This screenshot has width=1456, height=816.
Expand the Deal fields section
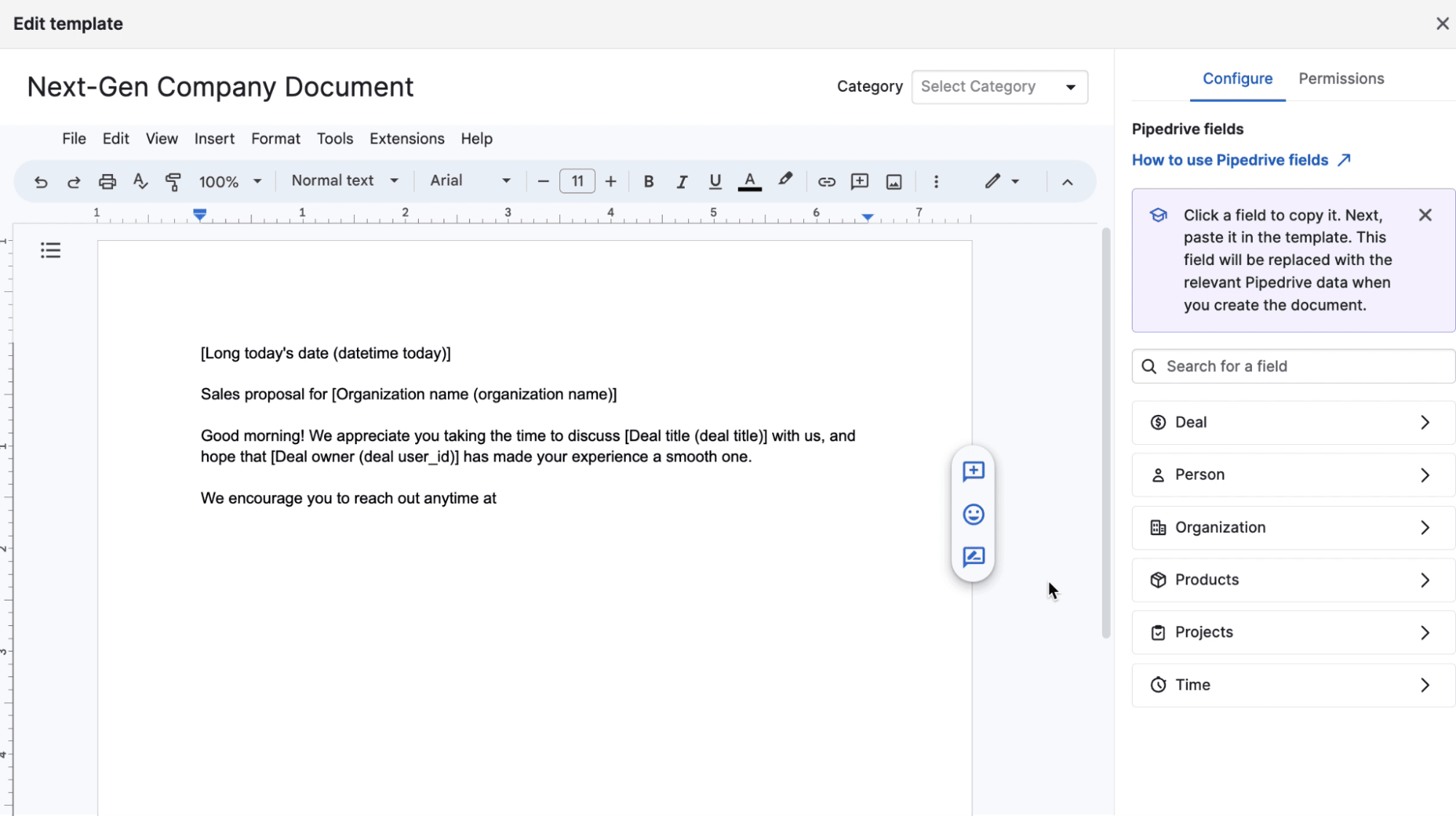[1291, 422]
